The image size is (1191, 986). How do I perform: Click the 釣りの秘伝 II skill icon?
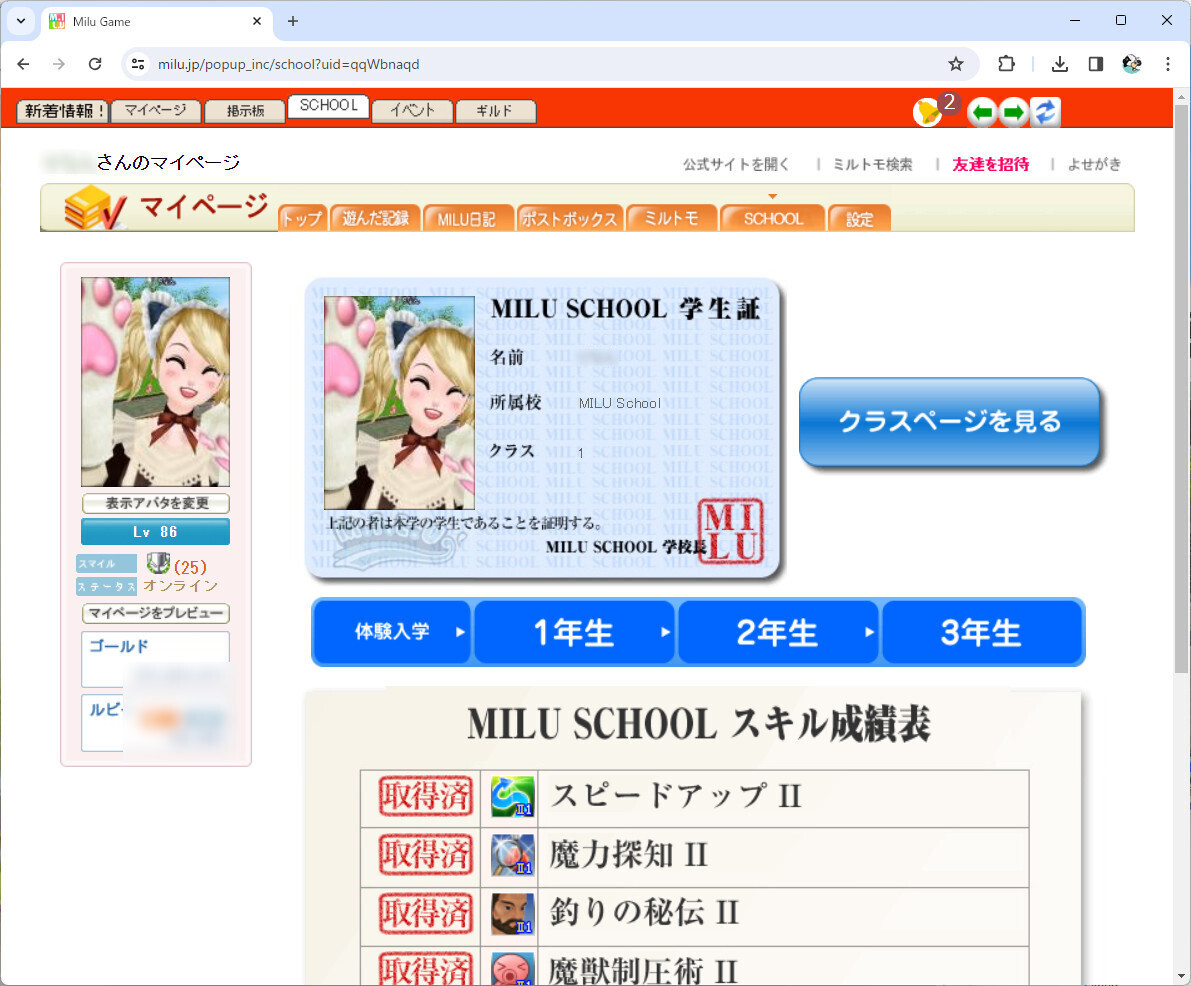click(x=512, y=914)
